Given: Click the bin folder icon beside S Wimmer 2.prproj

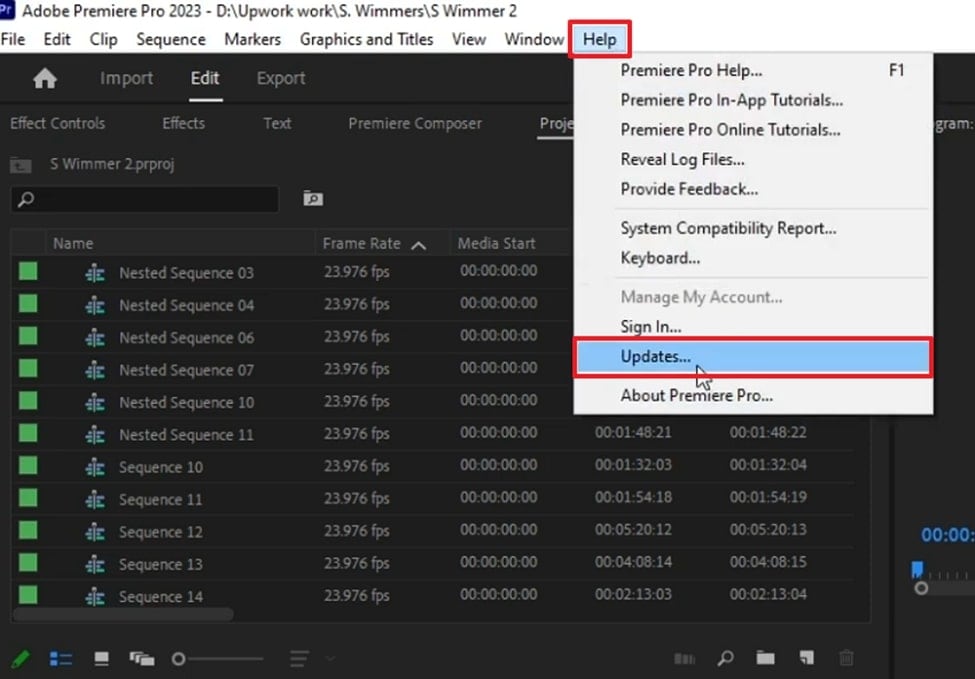Looking at the screenshot, I should [x=21, y=165].
